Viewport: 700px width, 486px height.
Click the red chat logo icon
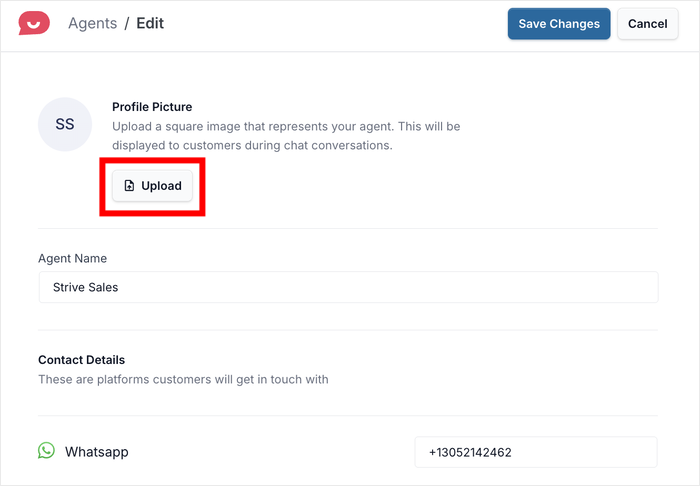(34, 23)
